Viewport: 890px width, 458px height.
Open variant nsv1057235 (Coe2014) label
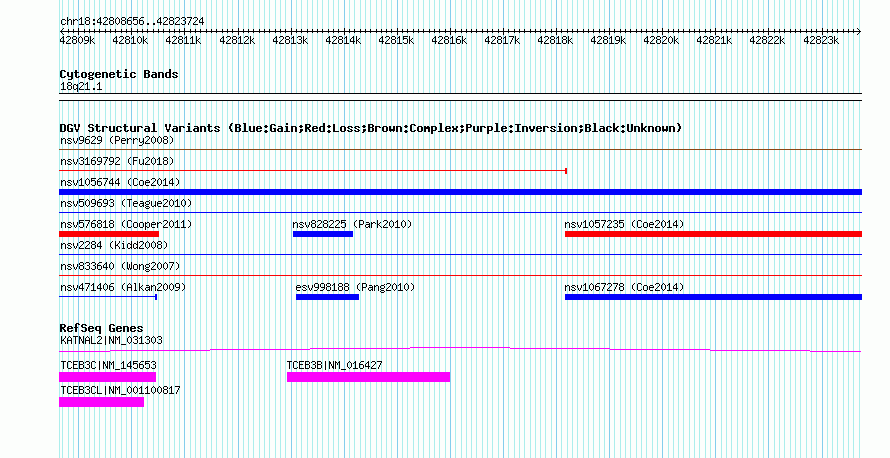click(x=624, y=224)
